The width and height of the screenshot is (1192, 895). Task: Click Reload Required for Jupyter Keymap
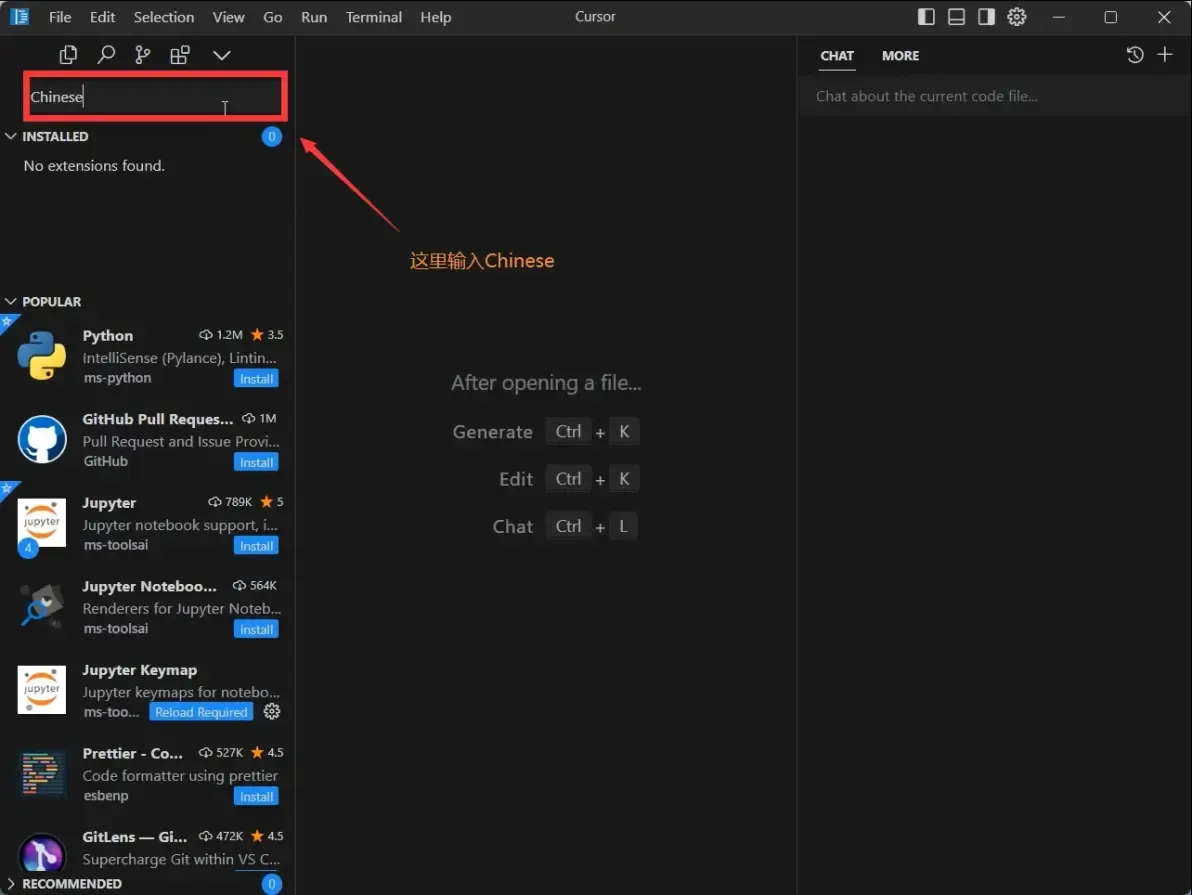(200, 712)
